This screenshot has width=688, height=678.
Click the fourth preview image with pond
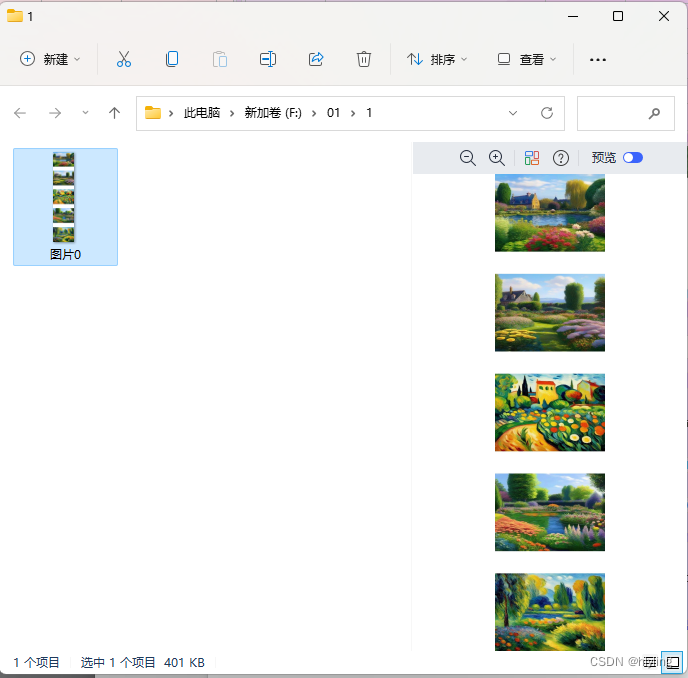point(550,512)
